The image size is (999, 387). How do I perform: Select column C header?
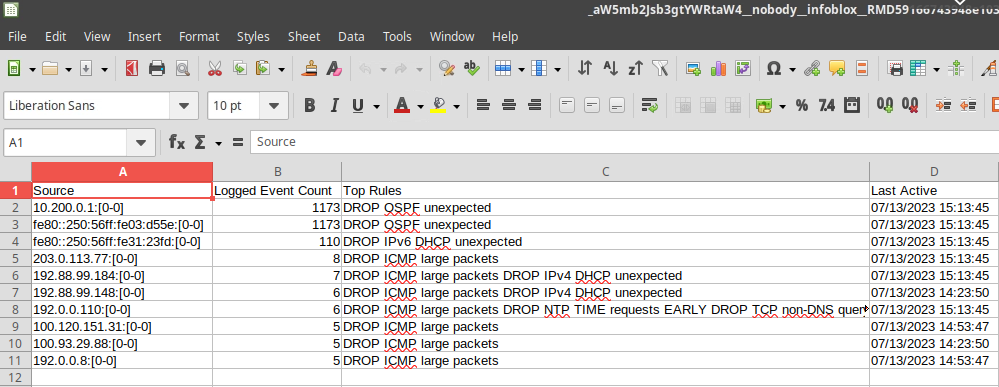coord(605,172)
